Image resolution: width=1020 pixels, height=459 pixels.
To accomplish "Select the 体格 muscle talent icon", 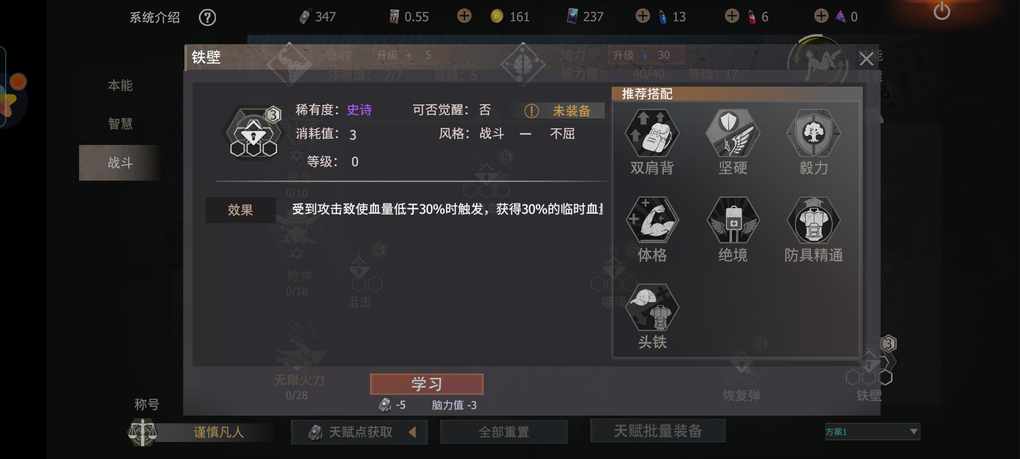I will point(652,220).
